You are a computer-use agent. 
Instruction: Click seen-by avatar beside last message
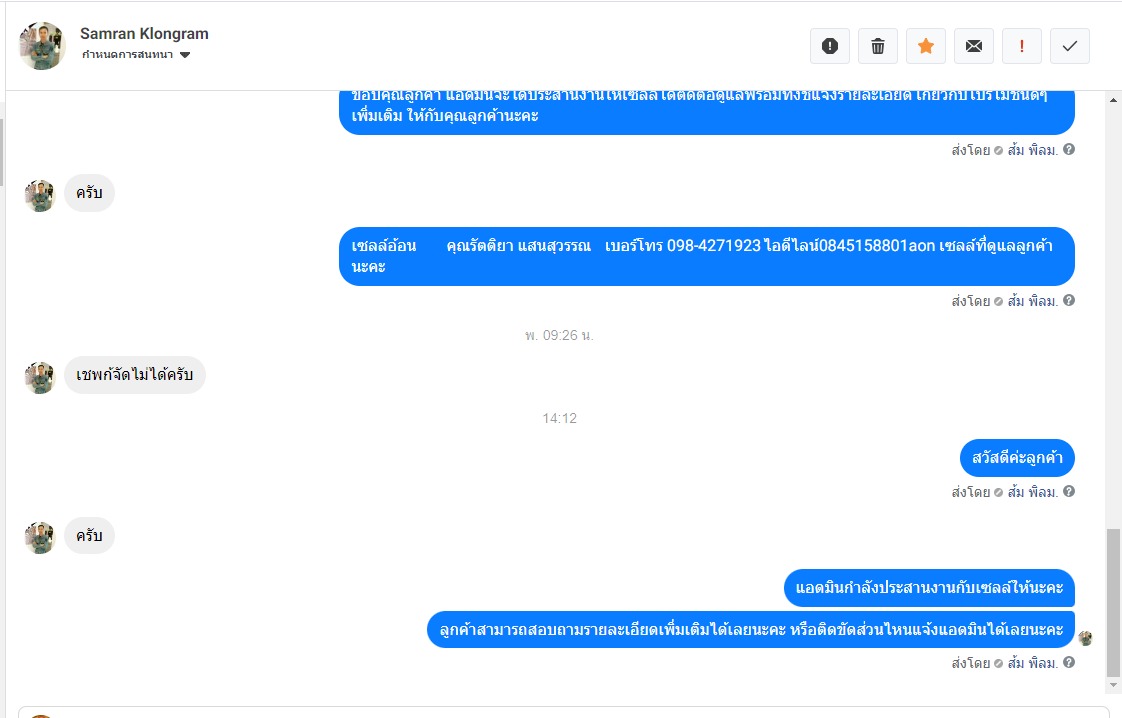coord(1086,638)
